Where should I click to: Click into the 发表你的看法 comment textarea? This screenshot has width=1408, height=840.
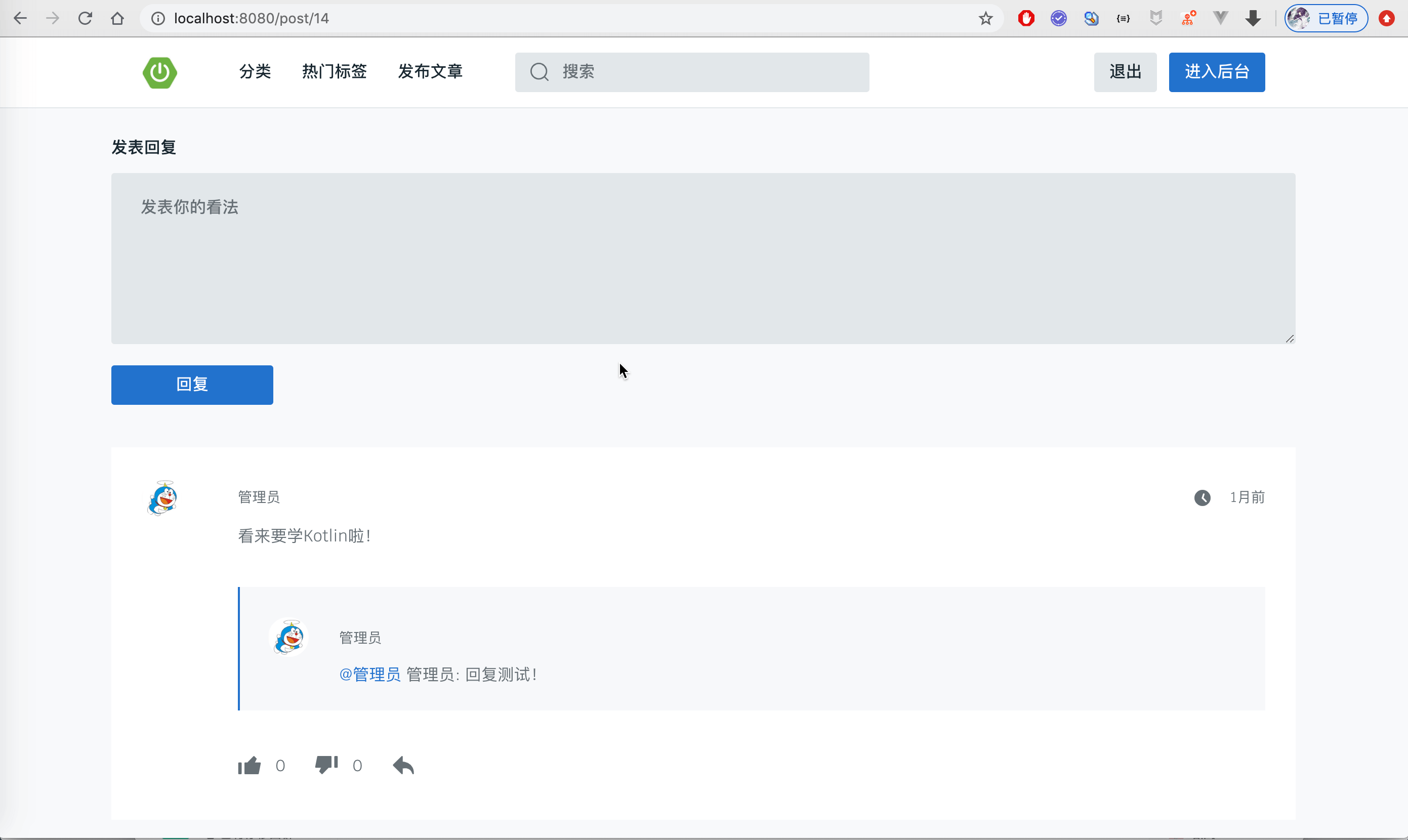tap(702, 258)
